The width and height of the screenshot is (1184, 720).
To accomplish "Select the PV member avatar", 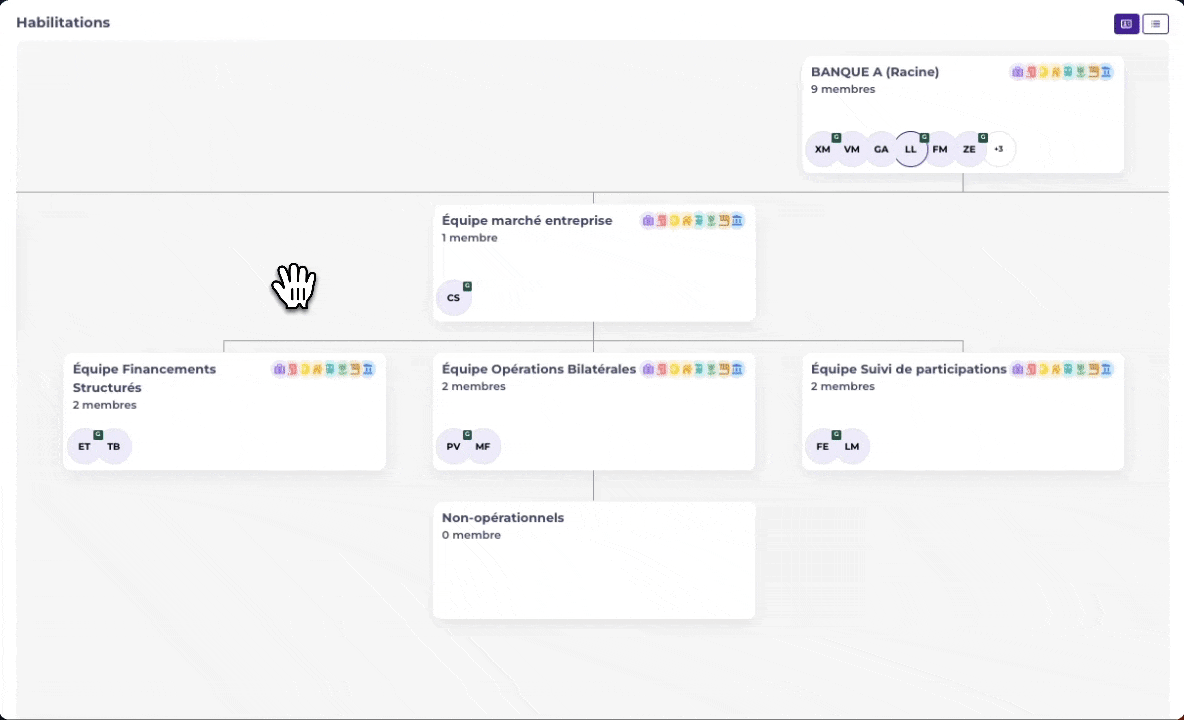I will pyautogui.click(x=453, y=446).
